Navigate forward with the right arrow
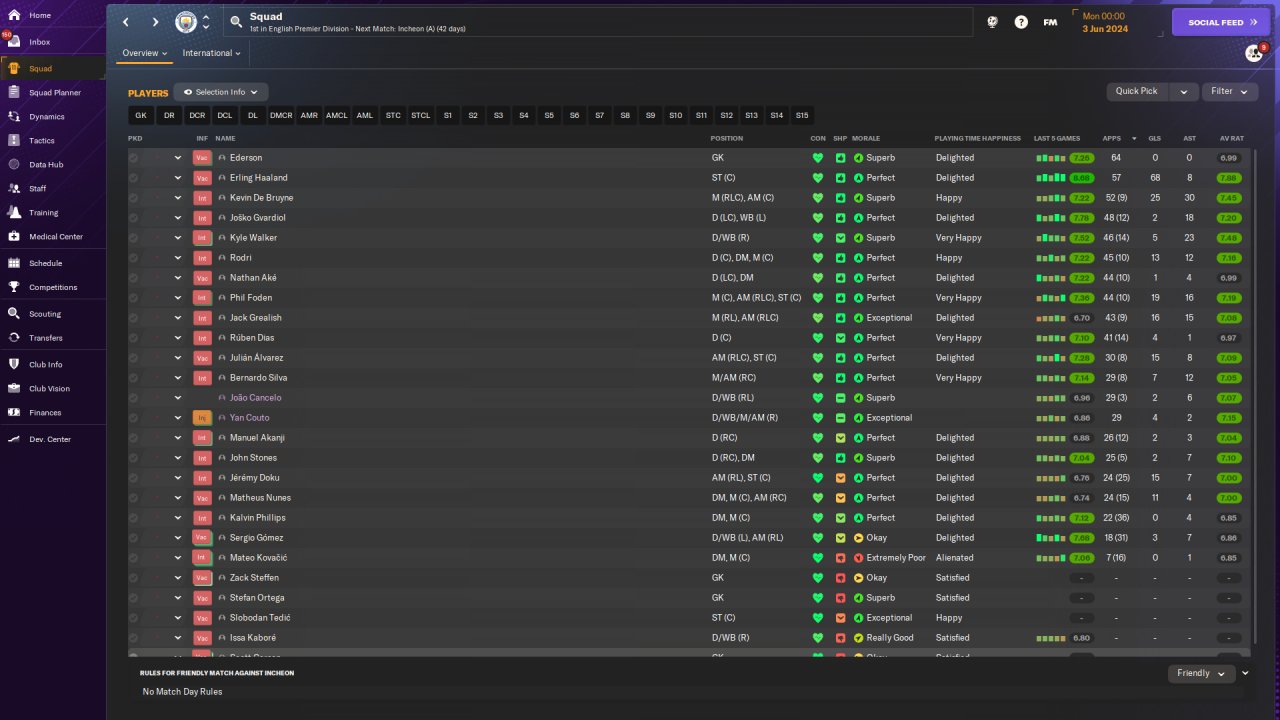 pos(155,22)
